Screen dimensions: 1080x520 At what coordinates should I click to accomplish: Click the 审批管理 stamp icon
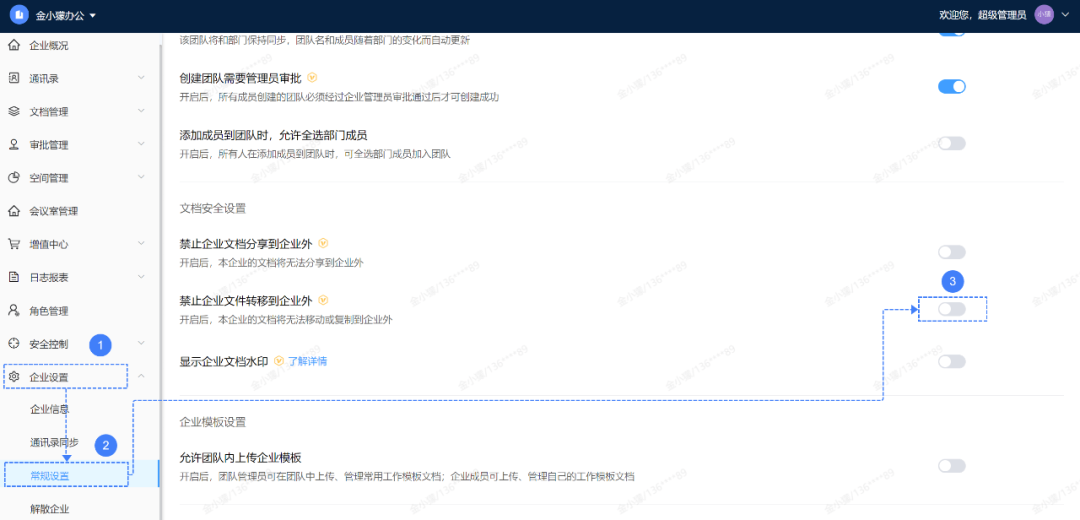click(x=14, y=145)
